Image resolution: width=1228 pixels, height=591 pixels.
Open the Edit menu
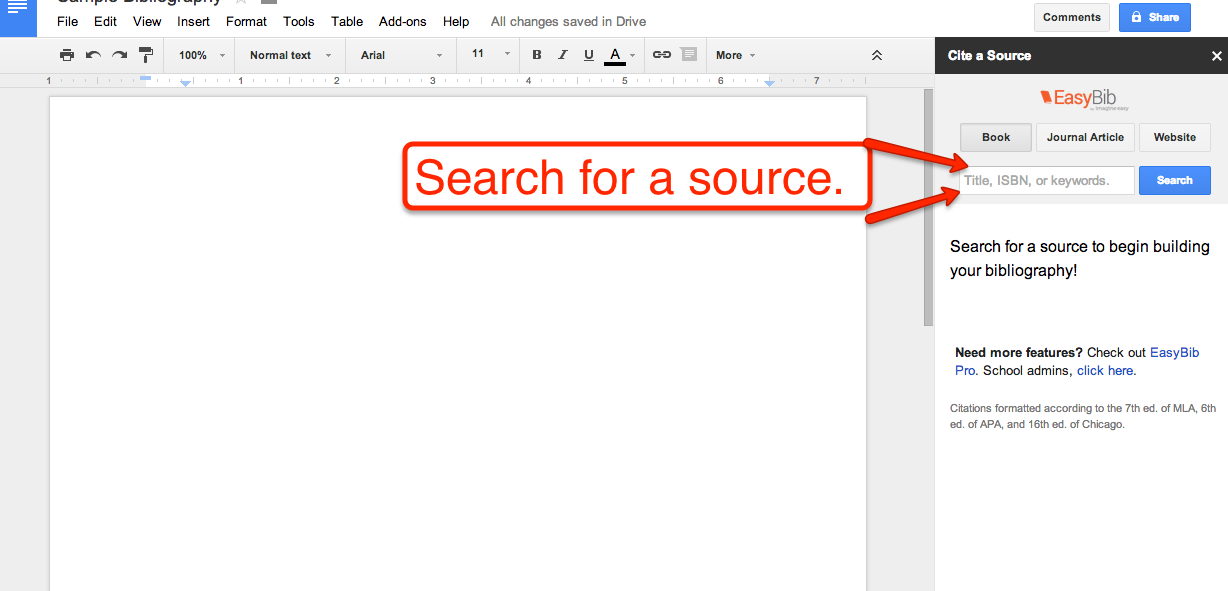[105, 21]
